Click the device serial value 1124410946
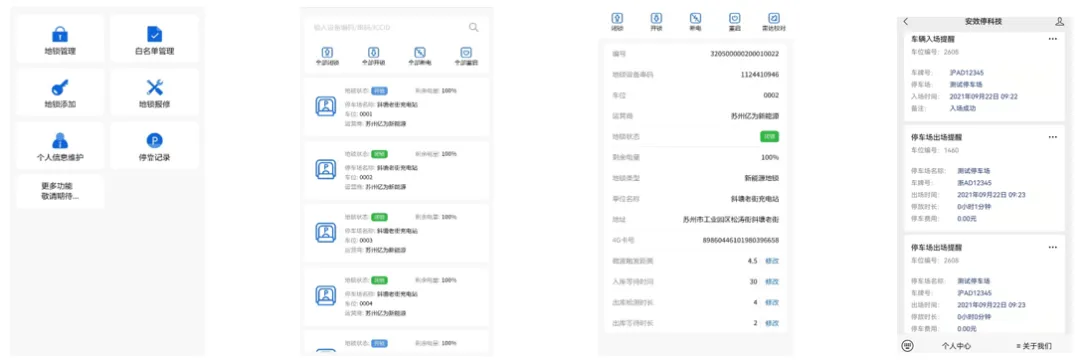 (760, 74)
